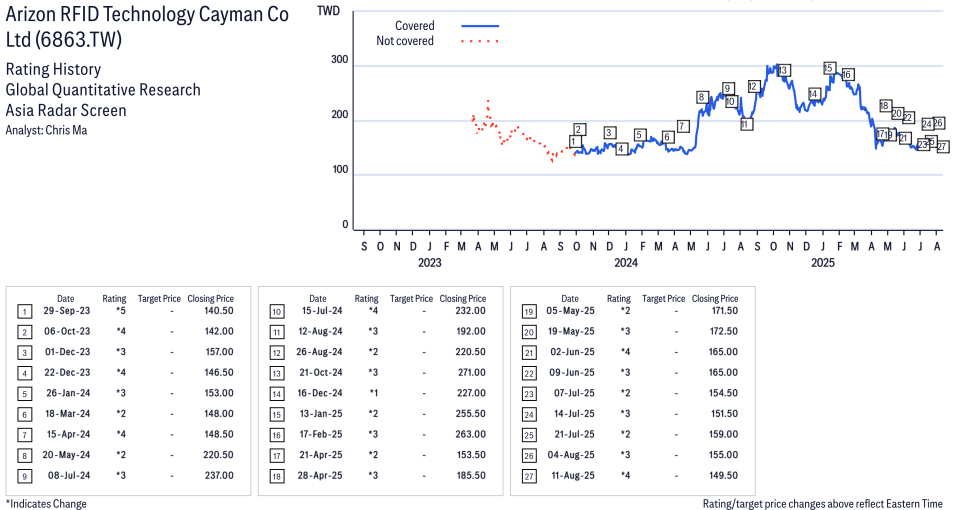
Task: Click 'Global Quantitative Research' text
Action: pyautogui.click(x=103, y=90)
